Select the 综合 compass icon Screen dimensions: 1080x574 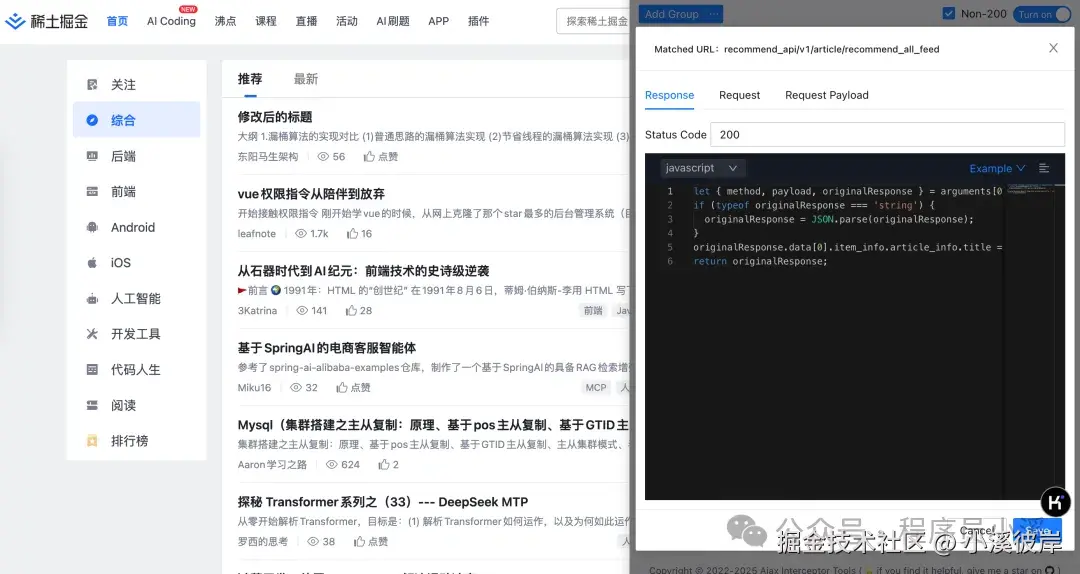pos(92,120)
